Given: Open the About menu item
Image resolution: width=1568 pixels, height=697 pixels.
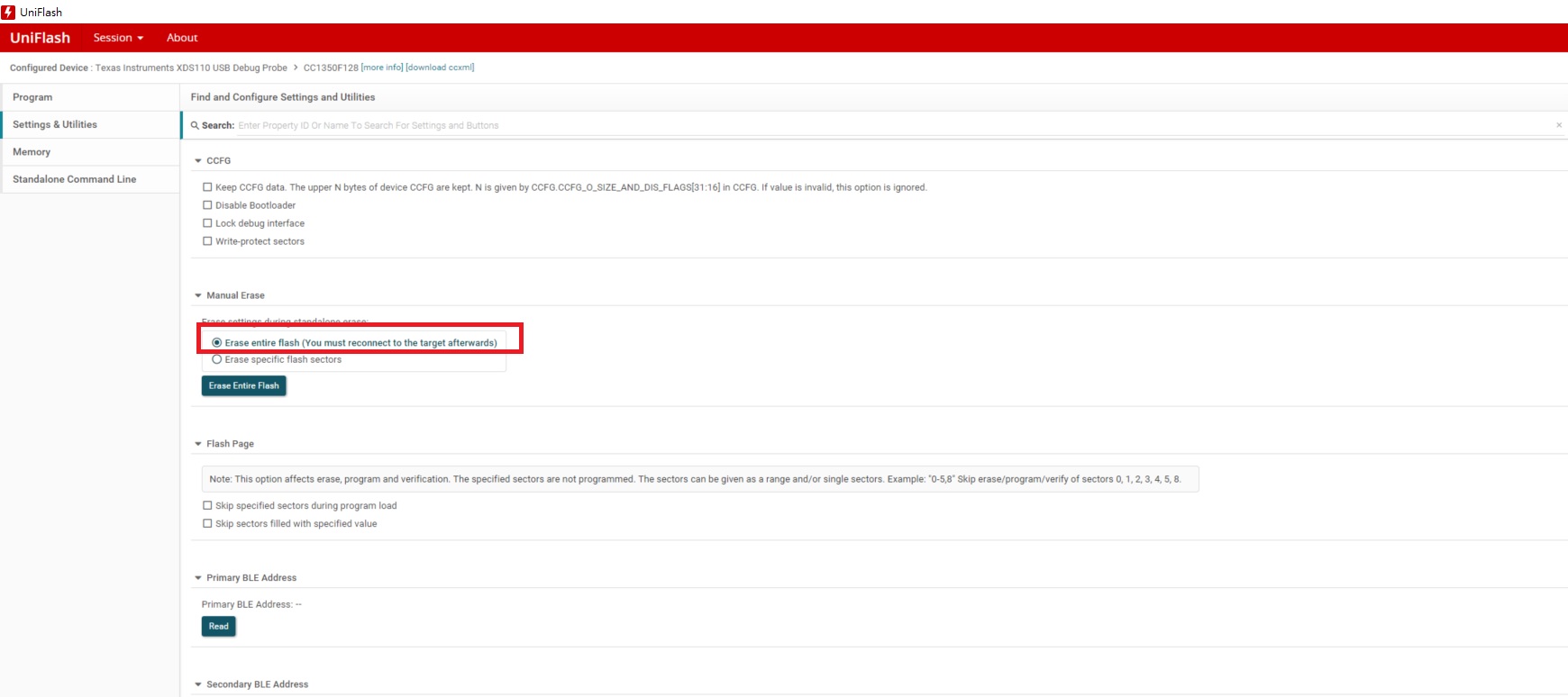Looking at the screenshot, I should [182, 38].
